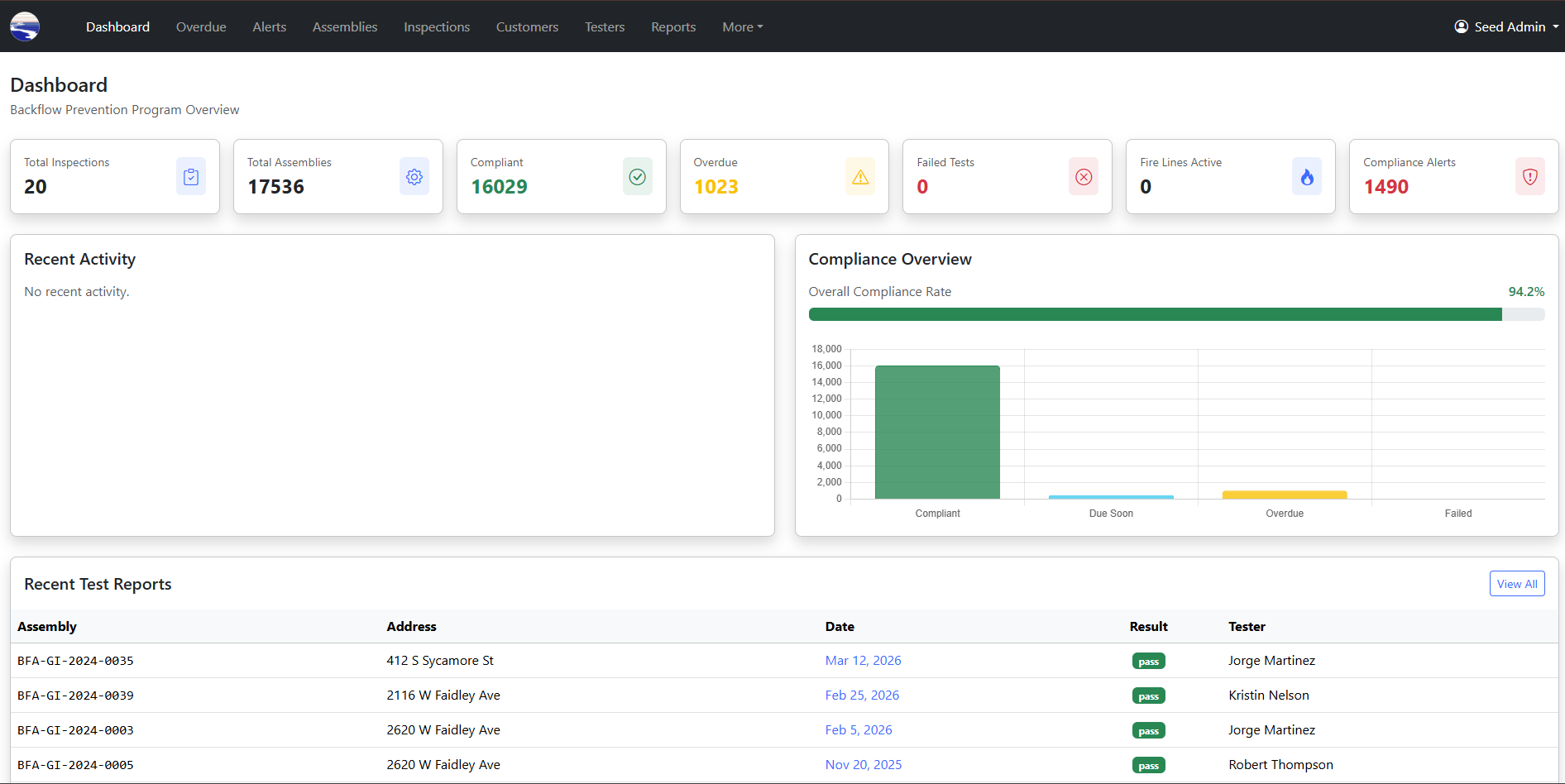The image size is (1565, 784).
Task: Click the View All button
Action: [x=1517, y=584]
